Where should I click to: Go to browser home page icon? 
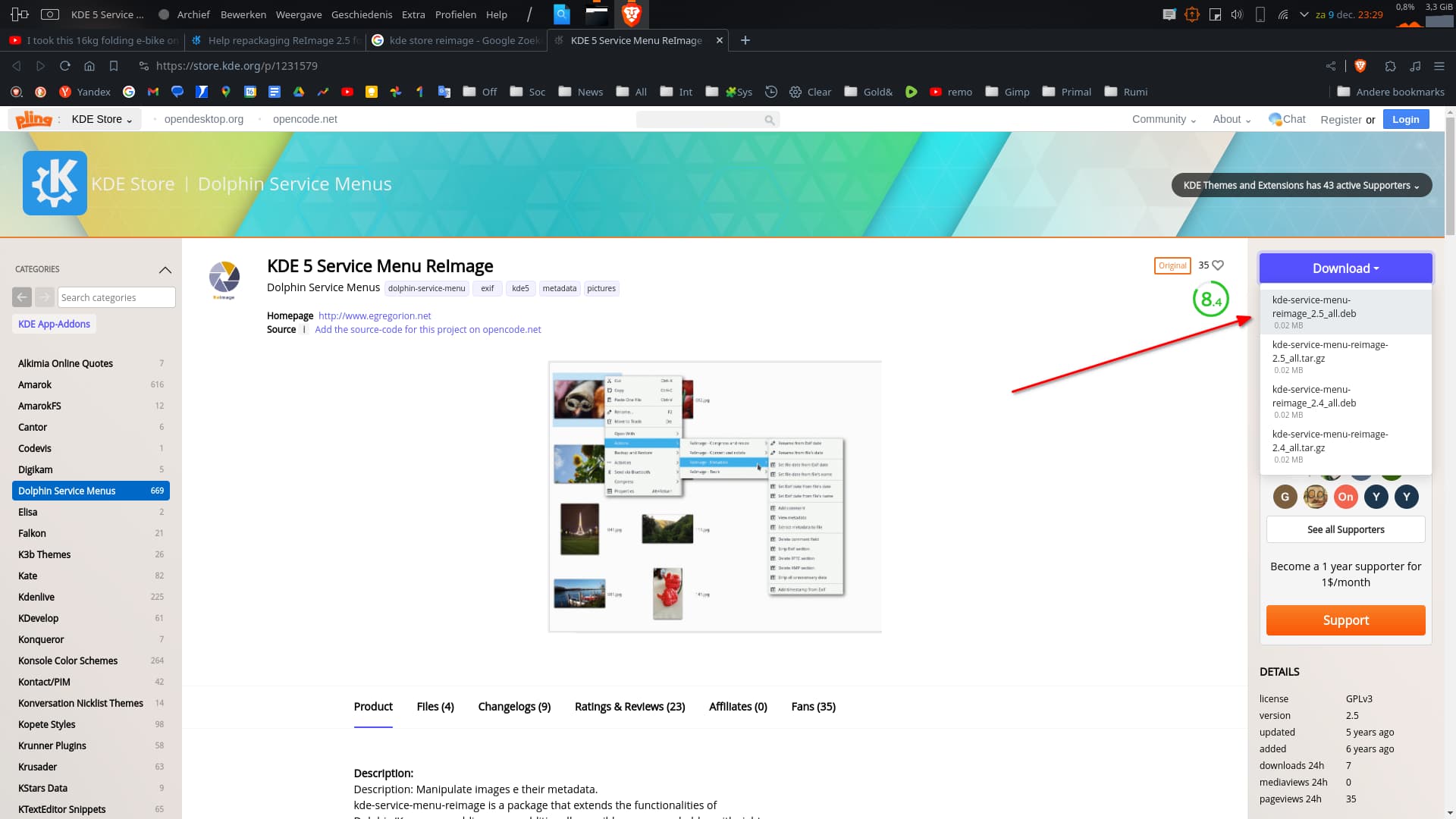coord(89,66)
